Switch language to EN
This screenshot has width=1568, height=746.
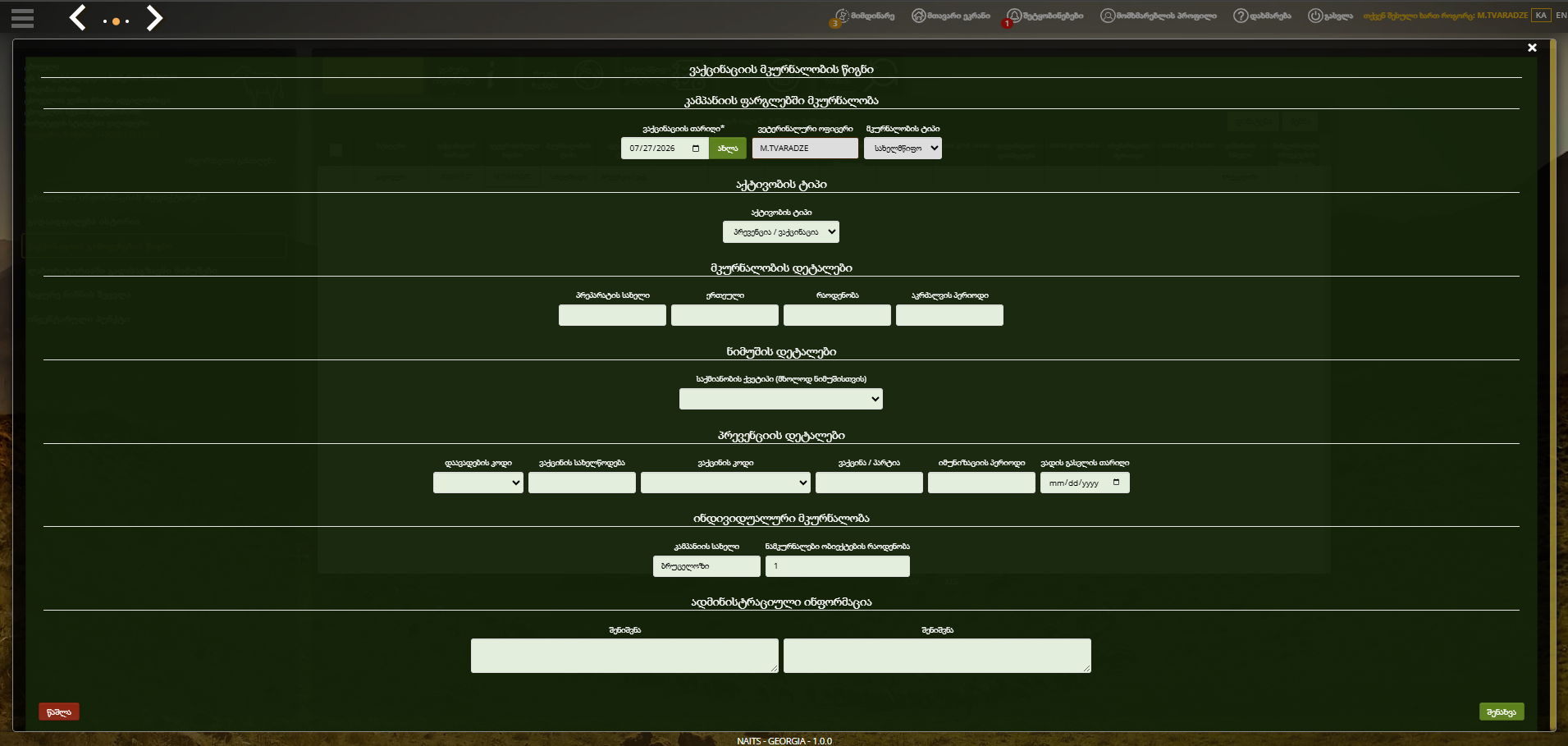pyautogui.click(x=1561, y=16)
